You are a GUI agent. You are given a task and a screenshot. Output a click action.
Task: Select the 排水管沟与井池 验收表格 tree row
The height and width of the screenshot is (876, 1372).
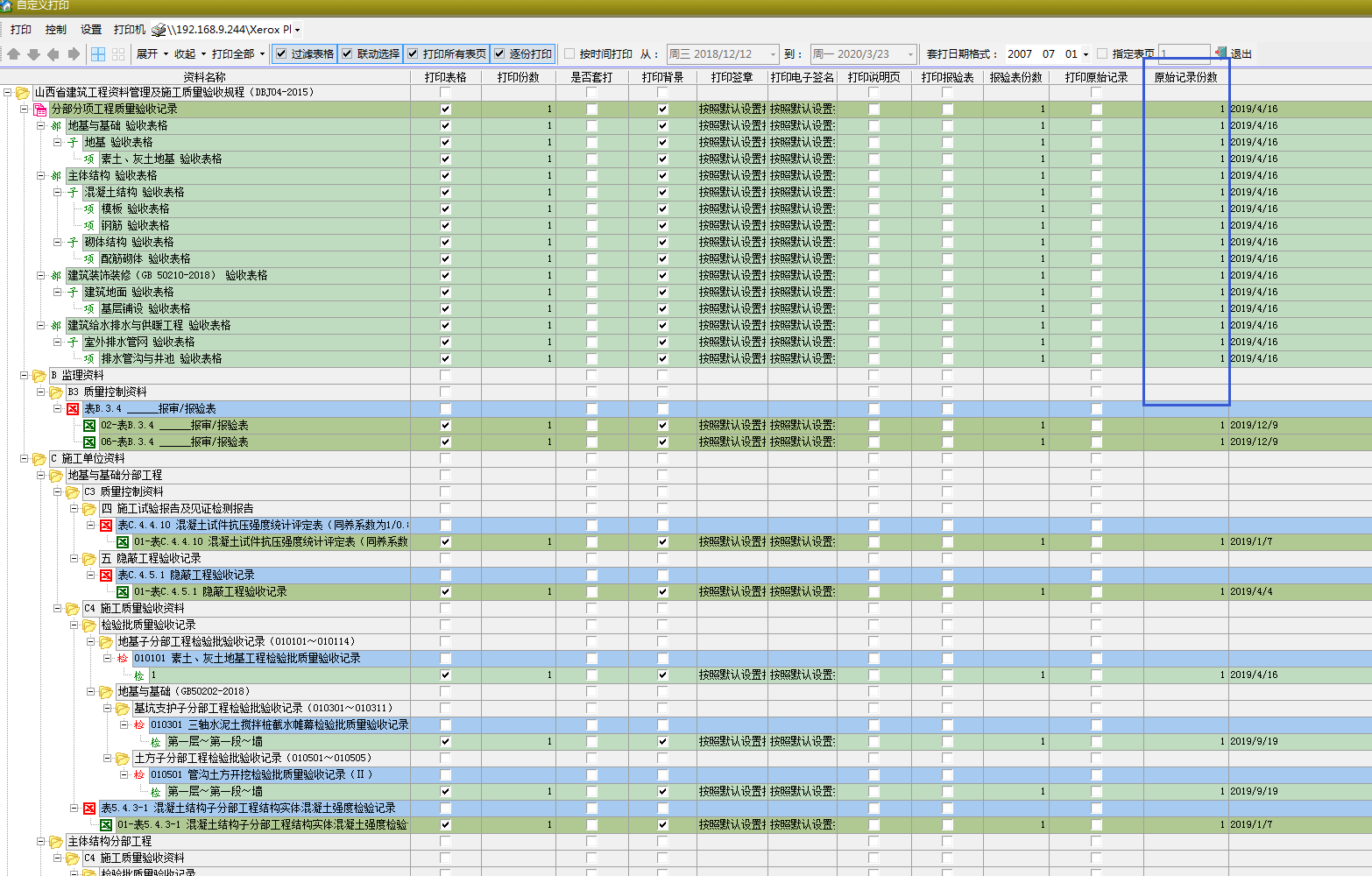(x=161, y=358)
